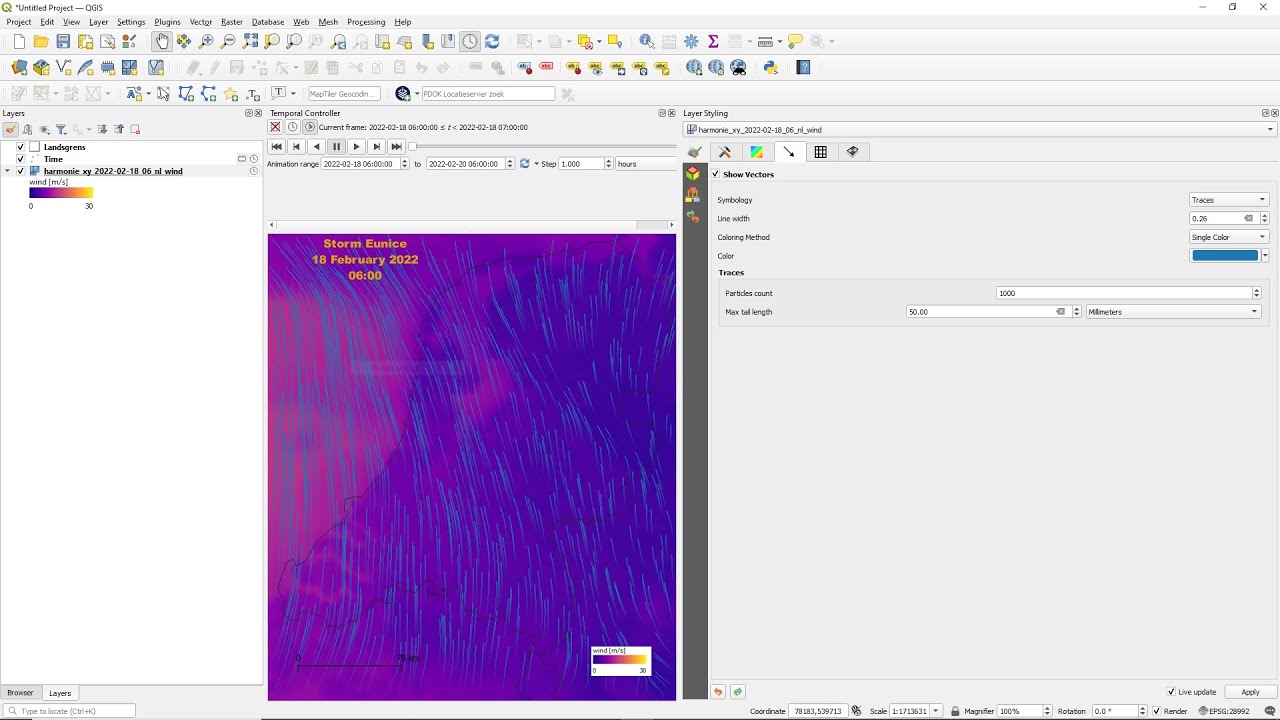The width and height of the screenshot is (1280, 720).
Task: Open the hours step unit dropdown
Action: point(645,164)
